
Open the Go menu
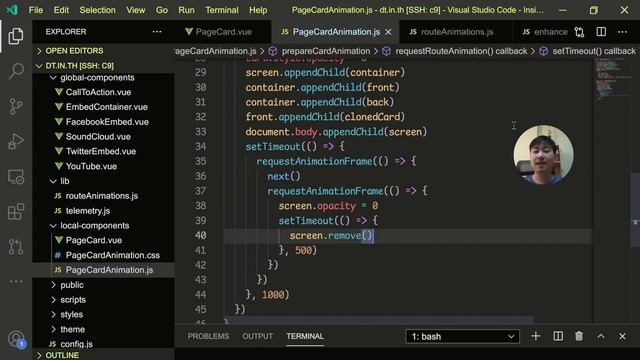pos(162,10)
